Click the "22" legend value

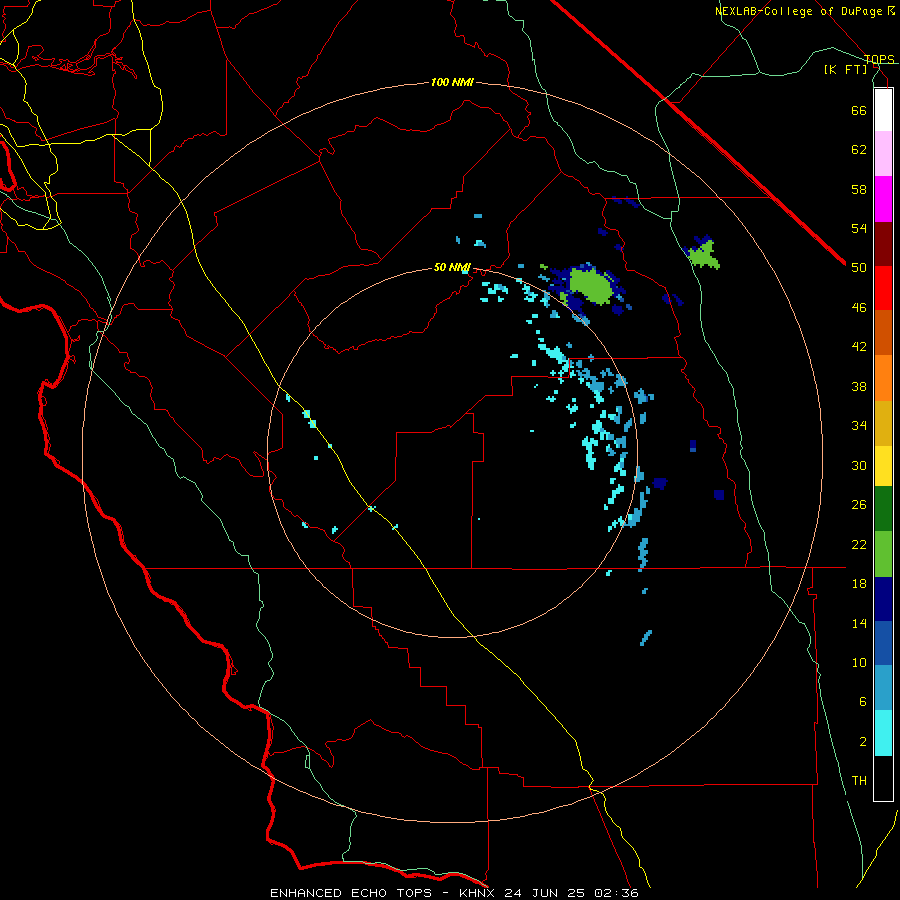click(x=859, y=544)
